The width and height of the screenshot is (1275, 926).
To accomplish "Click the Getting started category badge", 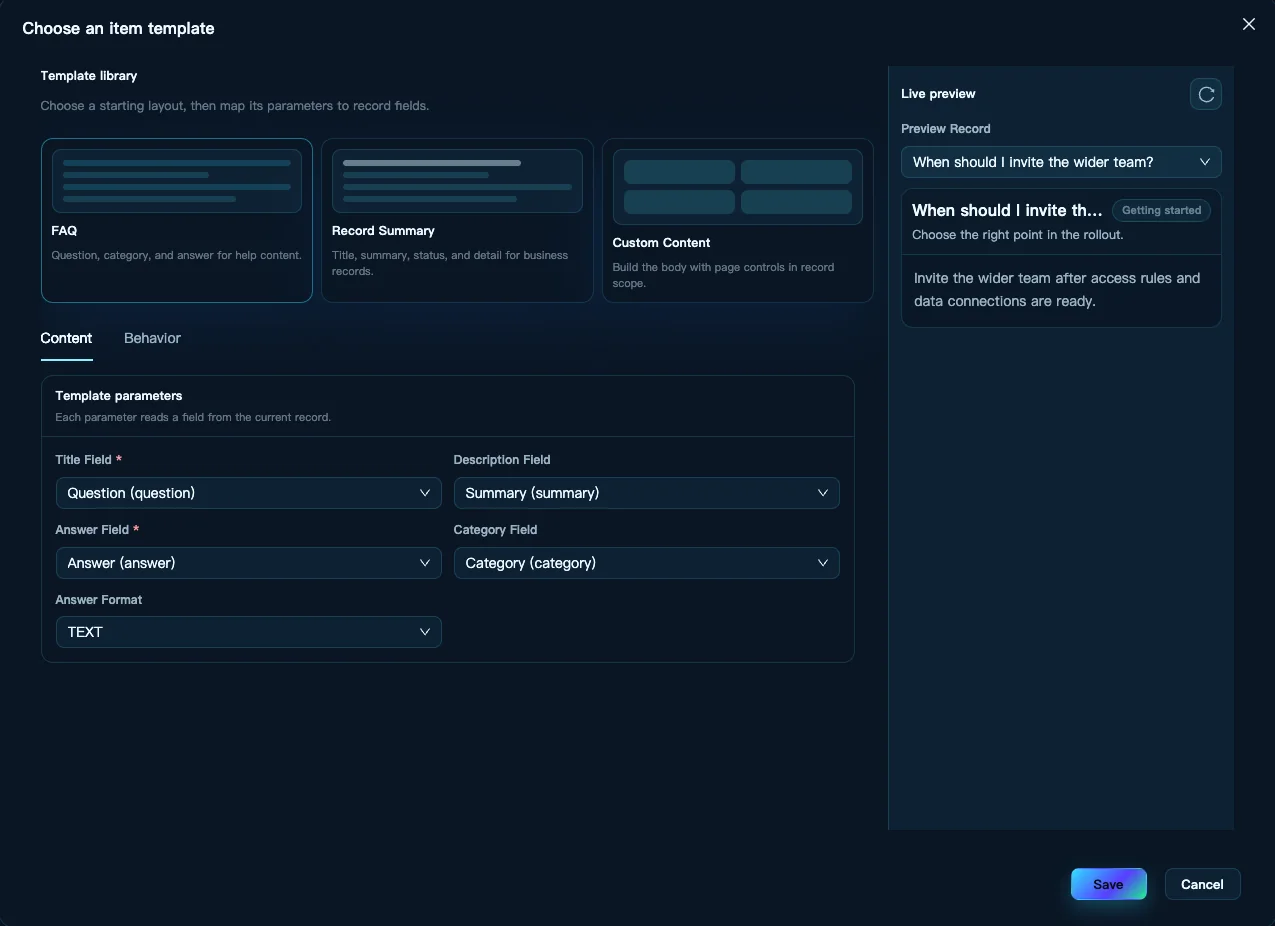I will click(1161, 211).
